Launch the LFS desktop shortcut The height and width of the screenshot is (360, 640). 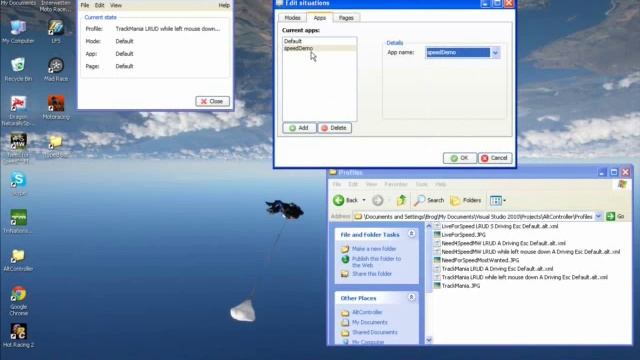coord(56,31)
